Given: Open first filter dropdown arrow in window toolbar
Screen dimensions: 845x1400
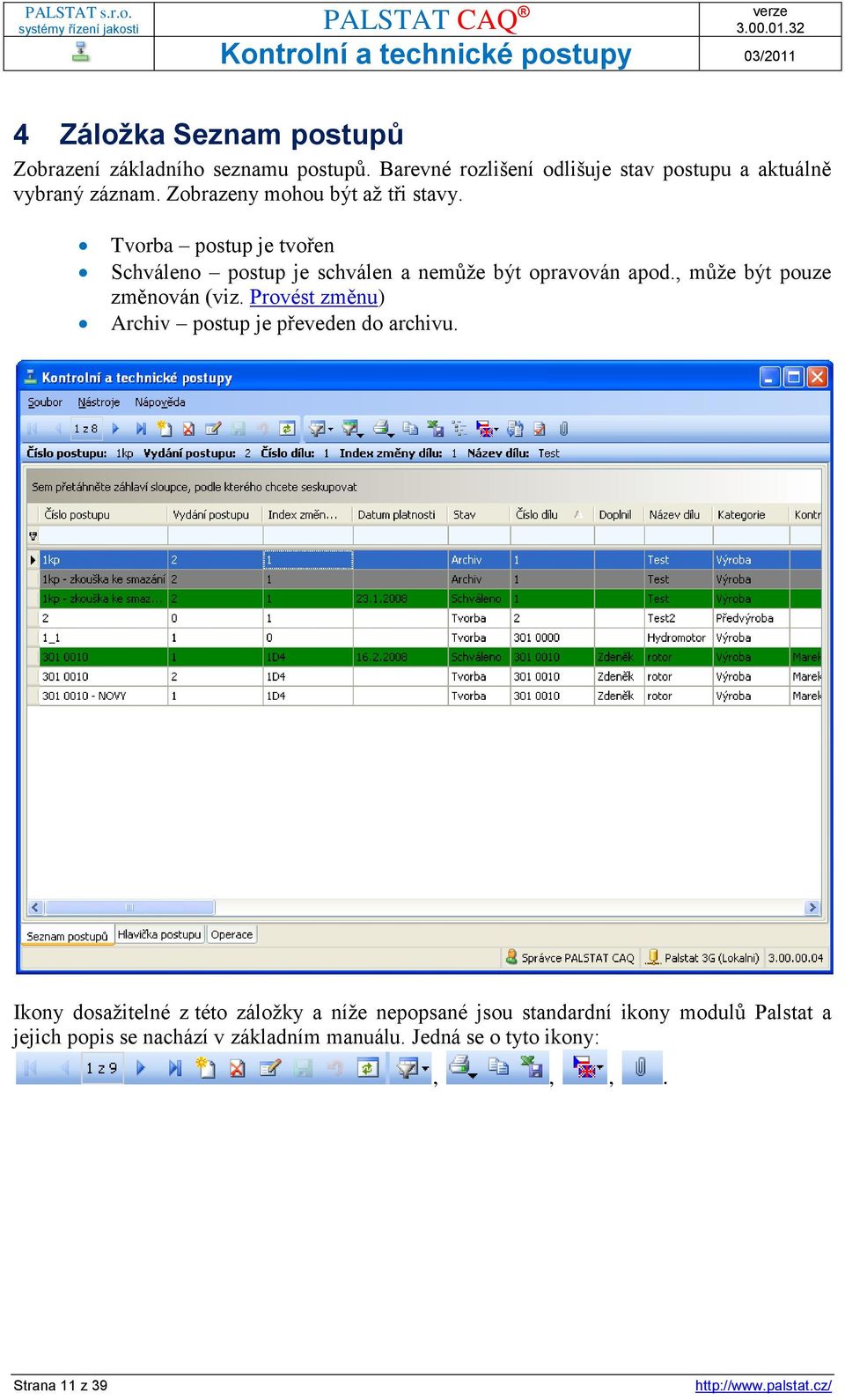Looking at the screenshot, I should click(331, 430).
